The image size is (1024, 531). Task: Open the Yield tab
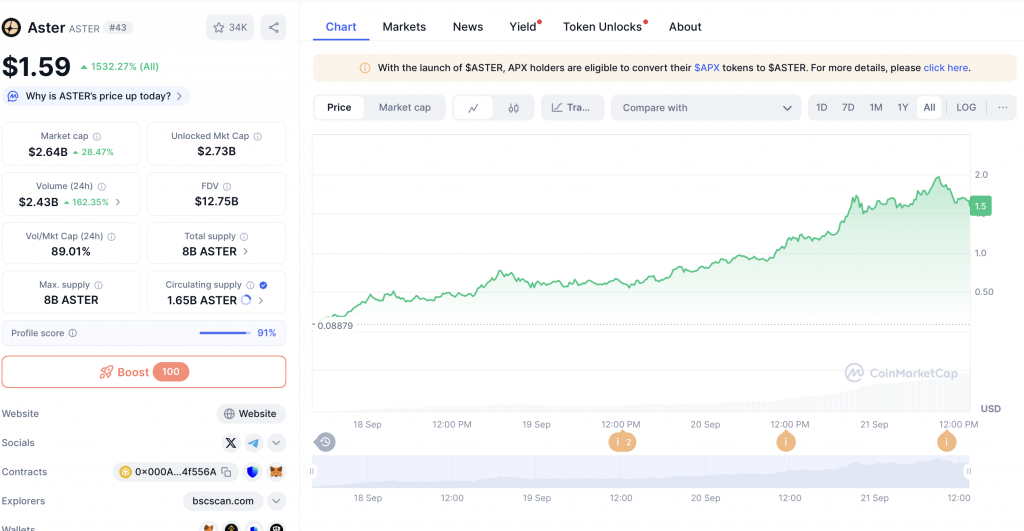(x=524, y=27)
